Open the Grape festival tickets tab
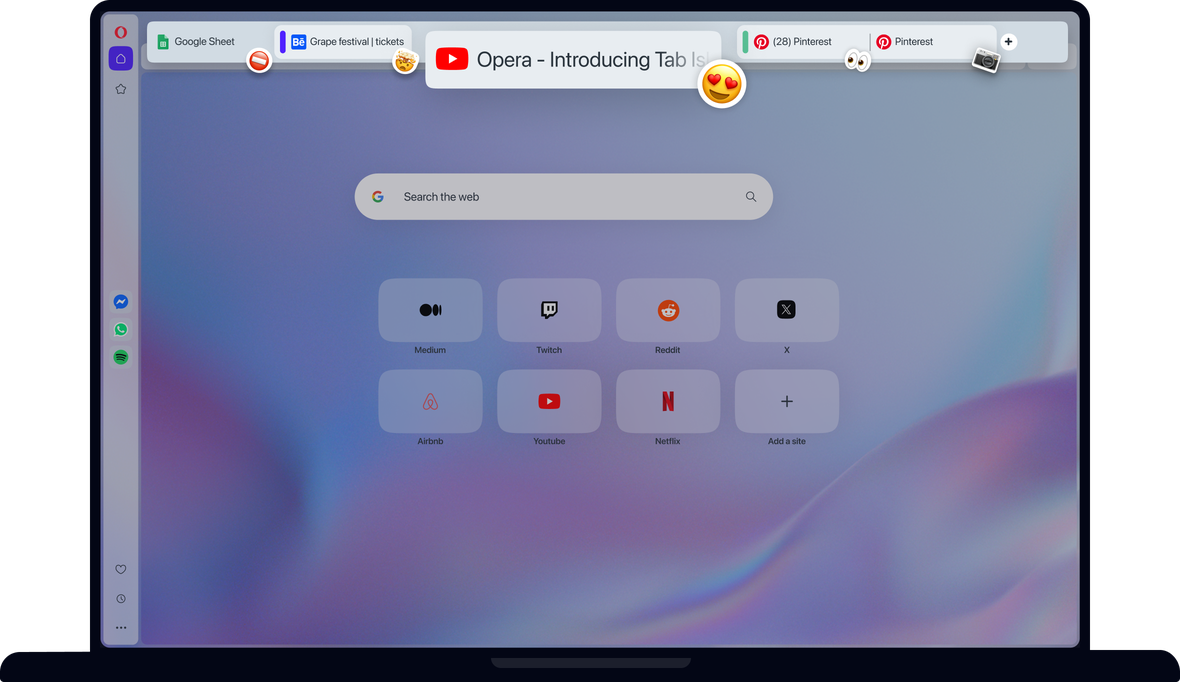1180x682 pixels. click(345, 41)
